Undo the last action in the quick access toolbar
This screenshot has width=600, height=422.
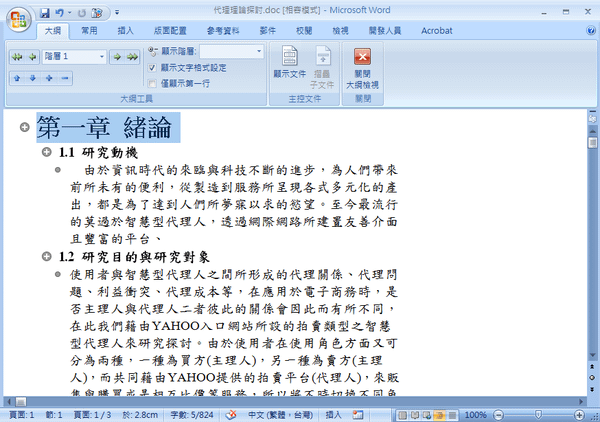tap(59, 13)
